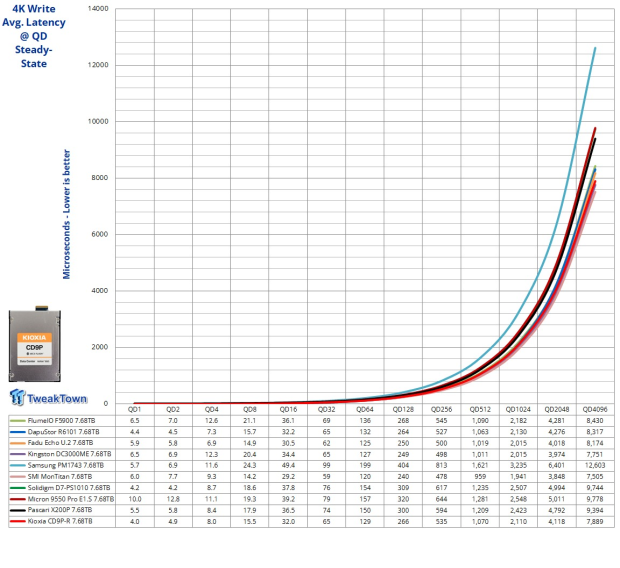The height and width of the screenshot is (568, 620).
Task: Click the '6000' y-axis label
Action: [x=100, y=234]
